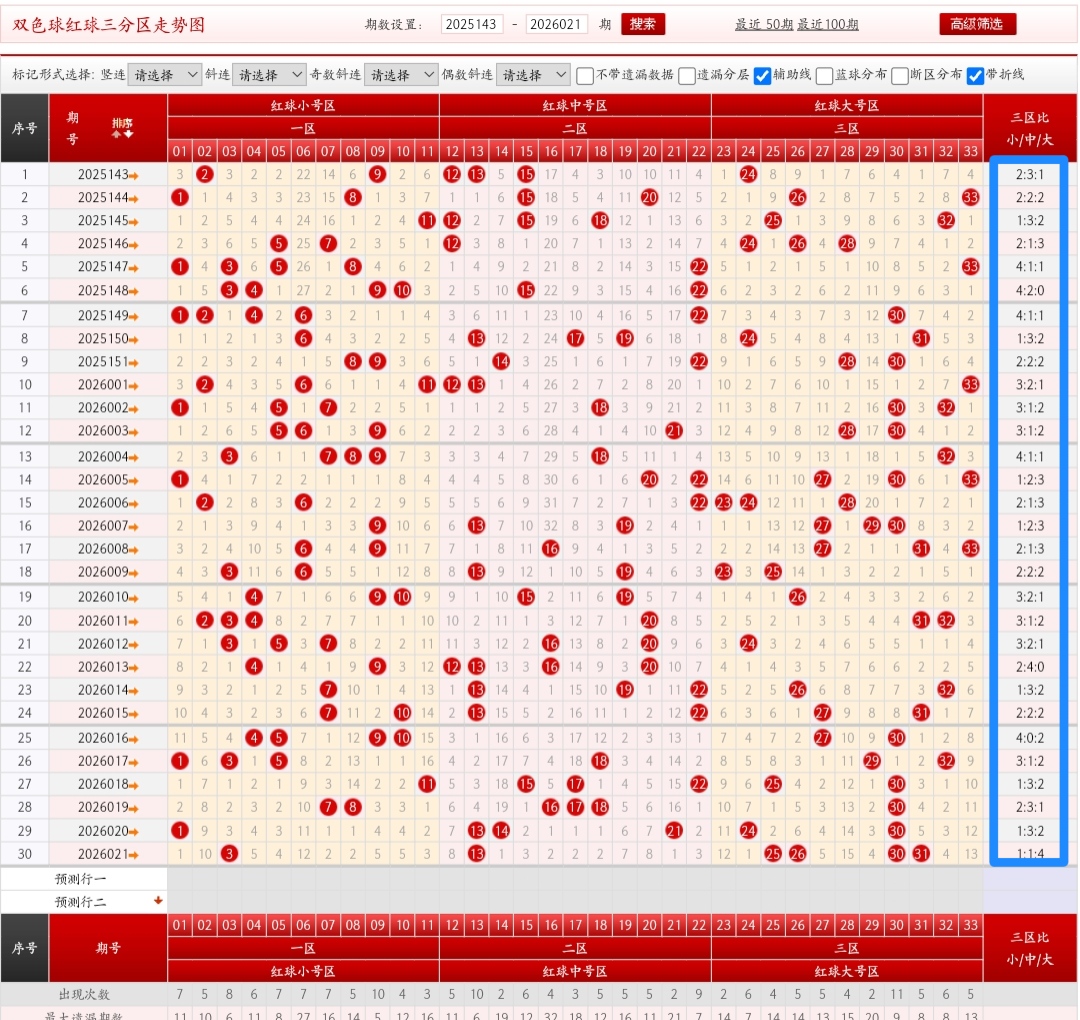Click period number 2026012 text
The image size is (1080, 1020).
(103, 643)
